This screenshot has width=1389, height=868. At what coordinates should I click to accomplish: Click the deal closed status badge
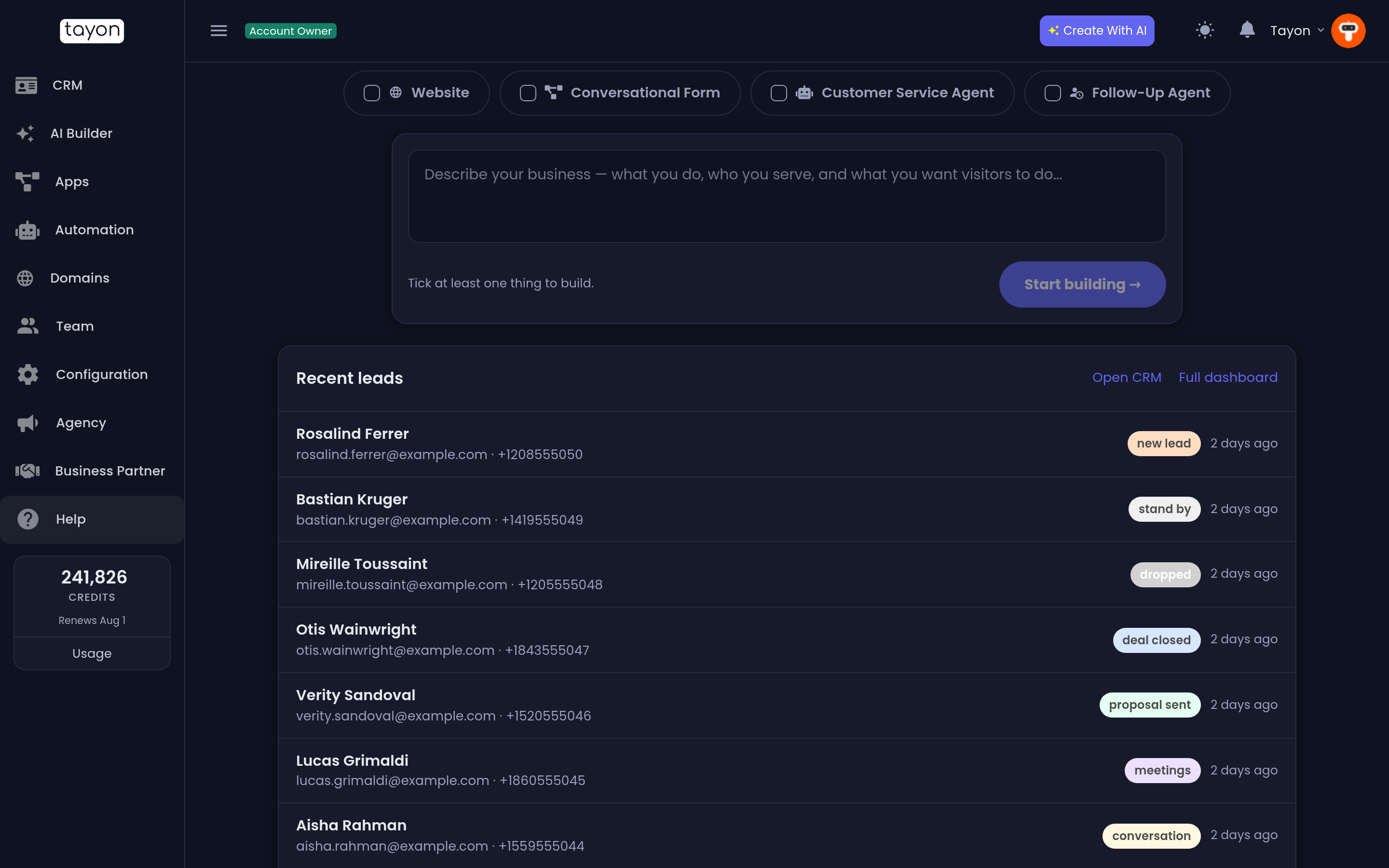(x=1156, y=640)
